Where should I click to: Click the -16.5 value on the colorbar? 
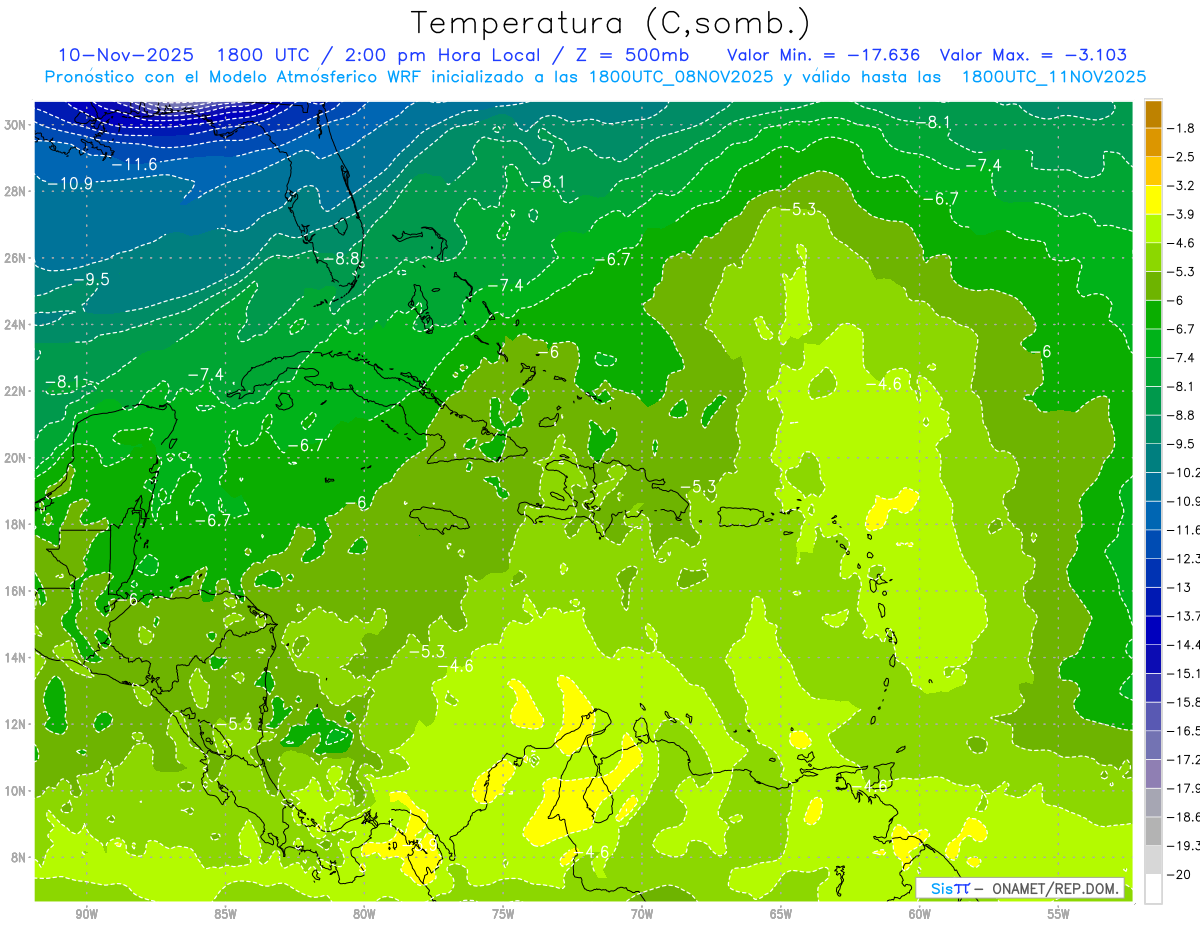(1184, 731)
